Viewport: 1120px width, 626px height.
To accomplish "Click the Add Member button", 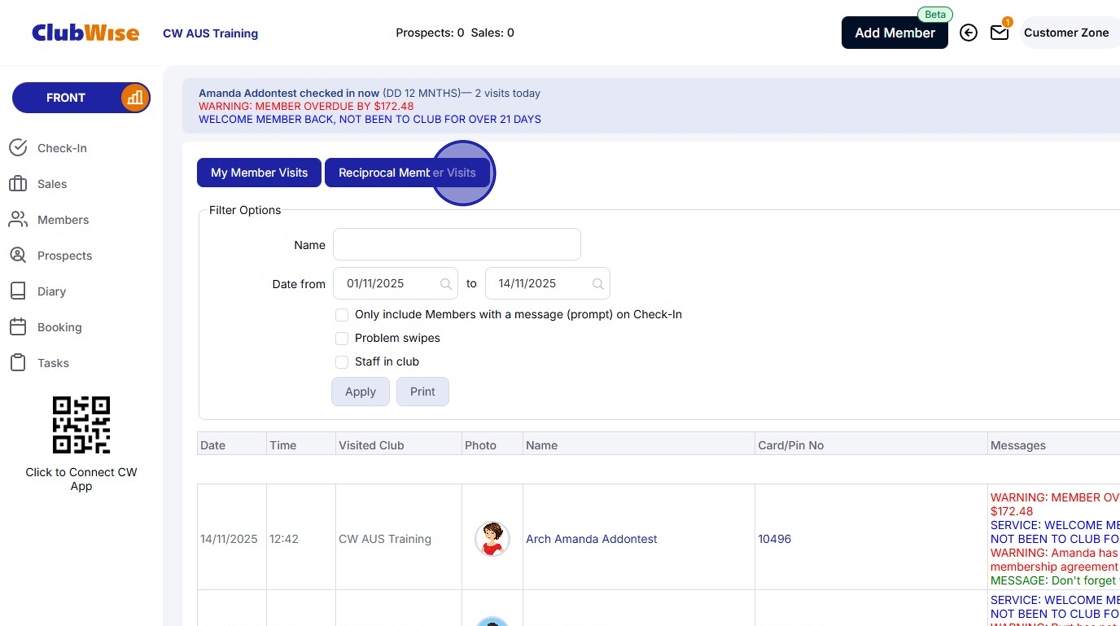I will pyautogui.click(x=894, y=33).
